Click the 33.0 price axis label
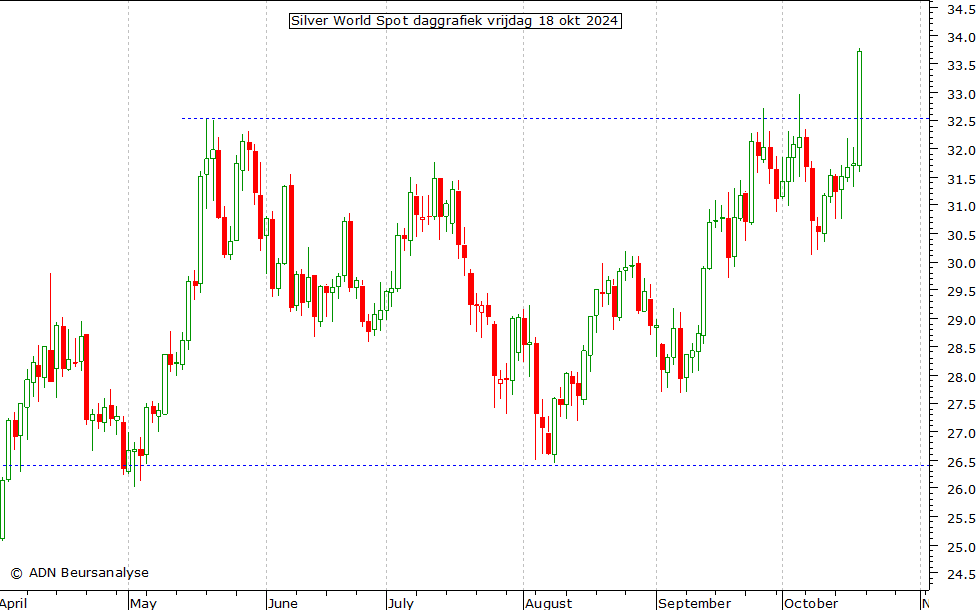 point(961,94)
